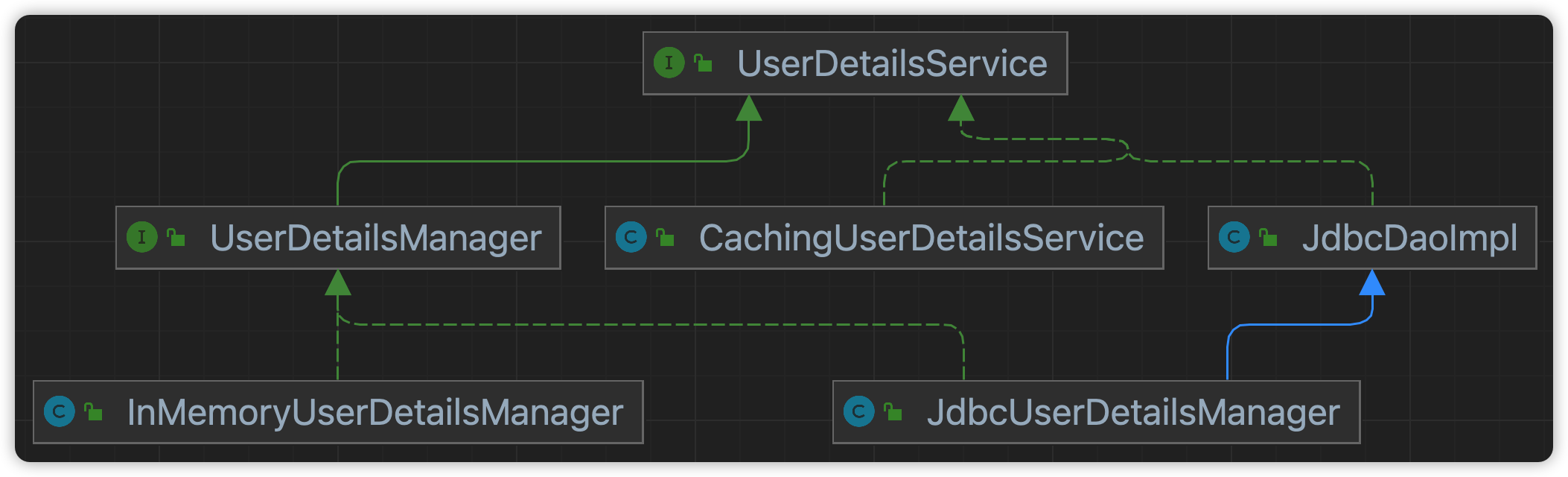Select the CachingUserDetailsService node label

pos(922,238)
